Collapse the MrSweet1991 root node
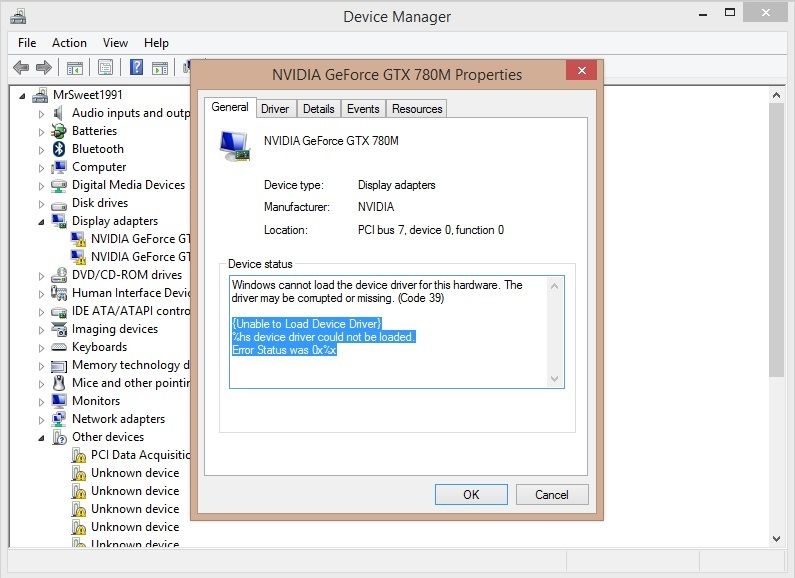Viewport: 795px width, 578px height. click(22, 95)
